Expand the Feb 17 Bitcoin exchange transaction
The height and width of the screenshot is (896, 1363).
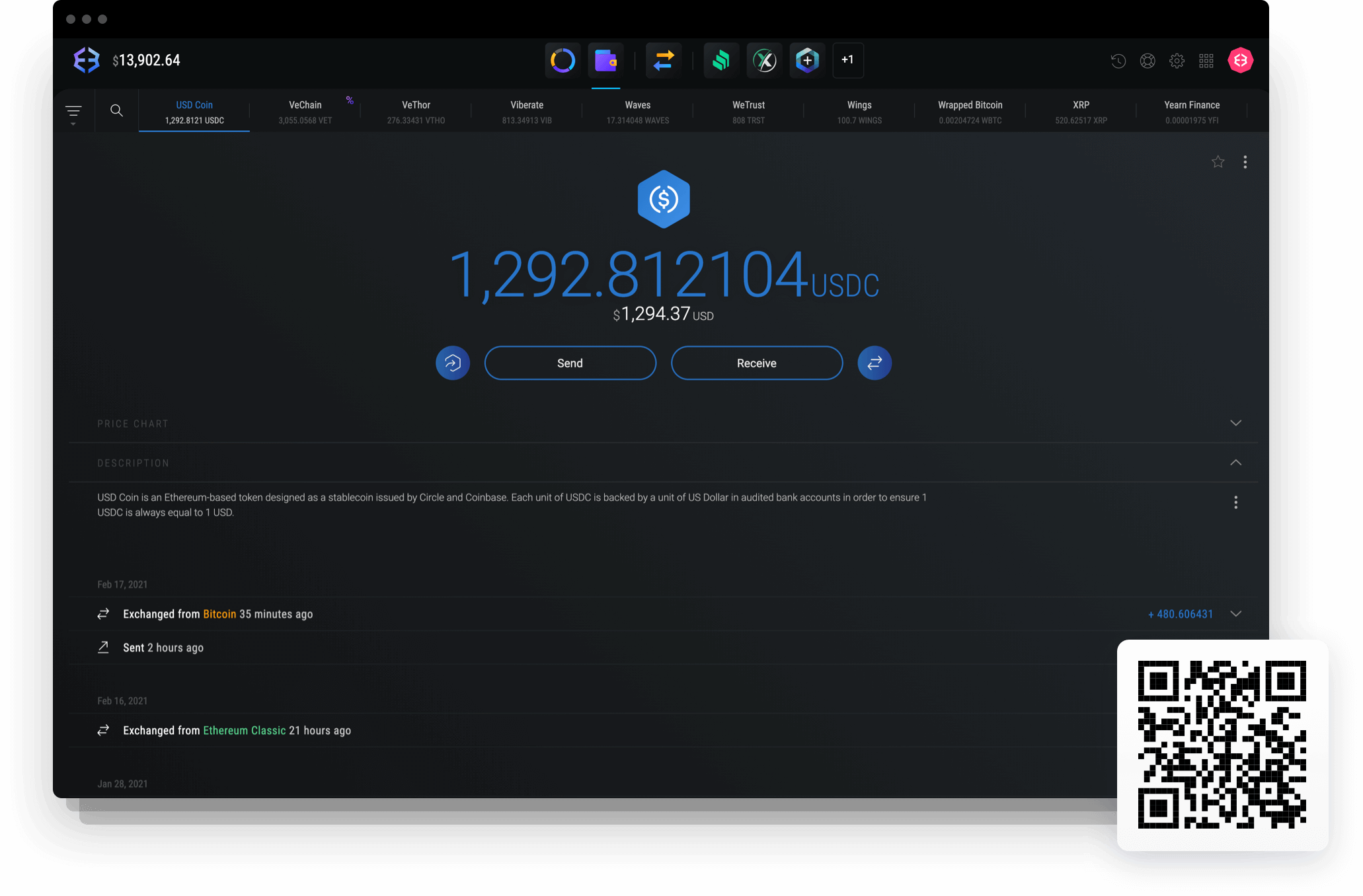click(x=1239, y=614)
